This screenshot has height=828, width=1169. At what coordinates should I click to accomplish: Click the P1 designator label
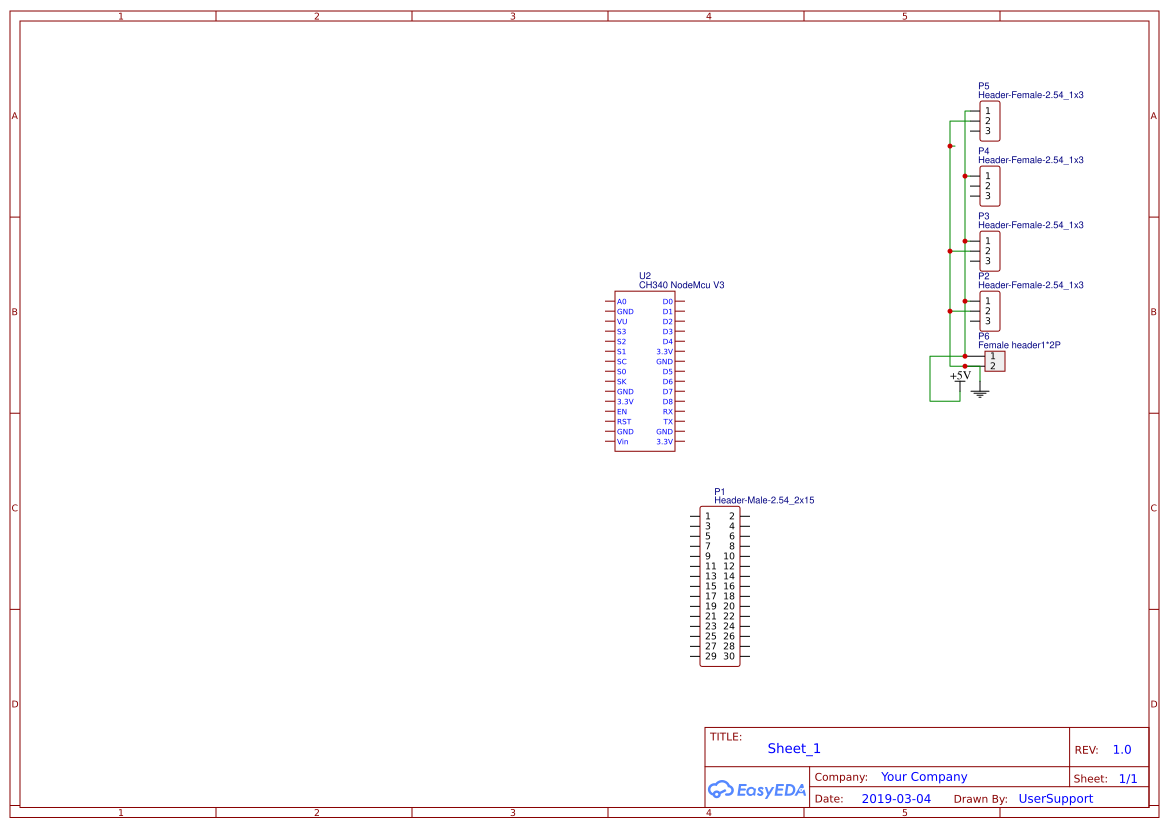click(719, 491)
